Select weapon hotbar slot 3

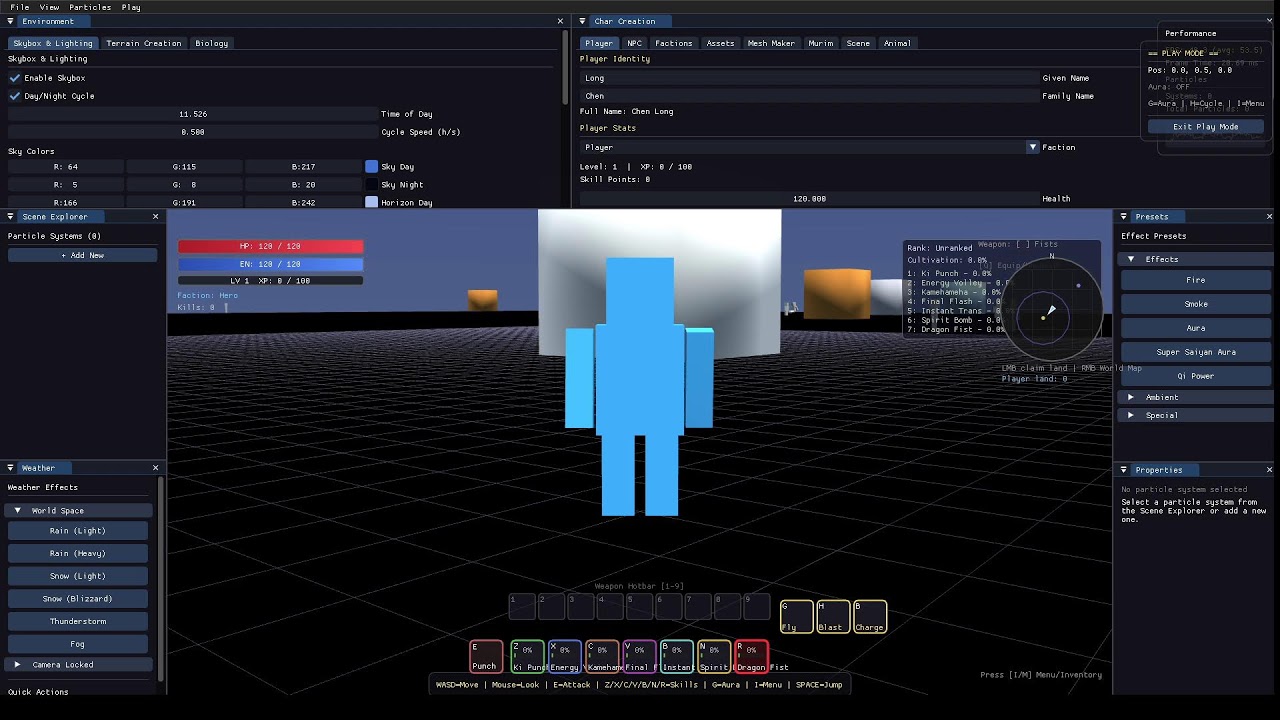point(581,605)
